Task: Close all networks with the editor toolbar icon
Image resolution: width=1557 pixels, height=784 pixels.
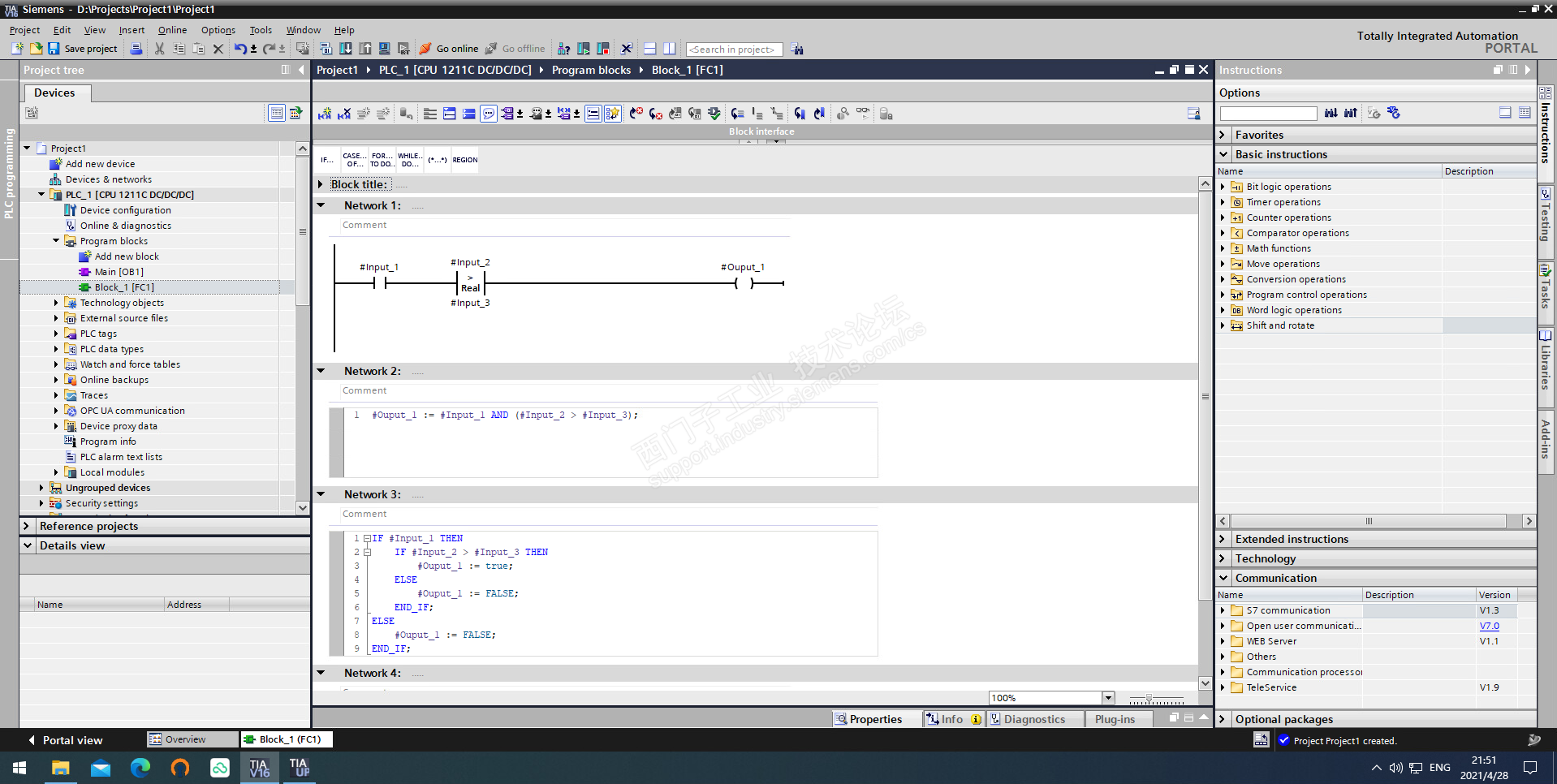Action: [x=469, y=114]
